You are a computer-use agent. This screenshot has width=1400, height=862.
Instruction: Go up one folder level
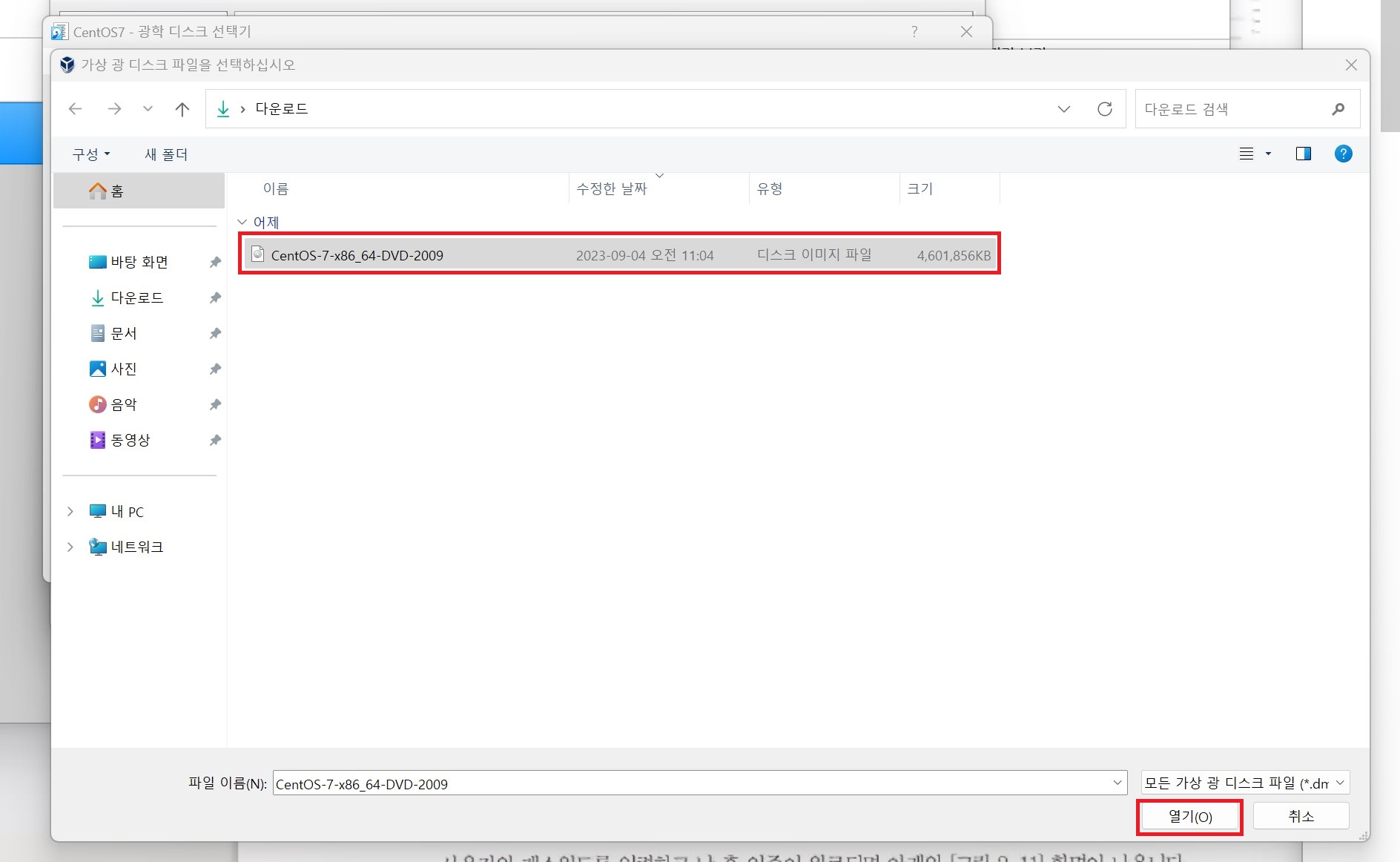click(x=182, y=109)
